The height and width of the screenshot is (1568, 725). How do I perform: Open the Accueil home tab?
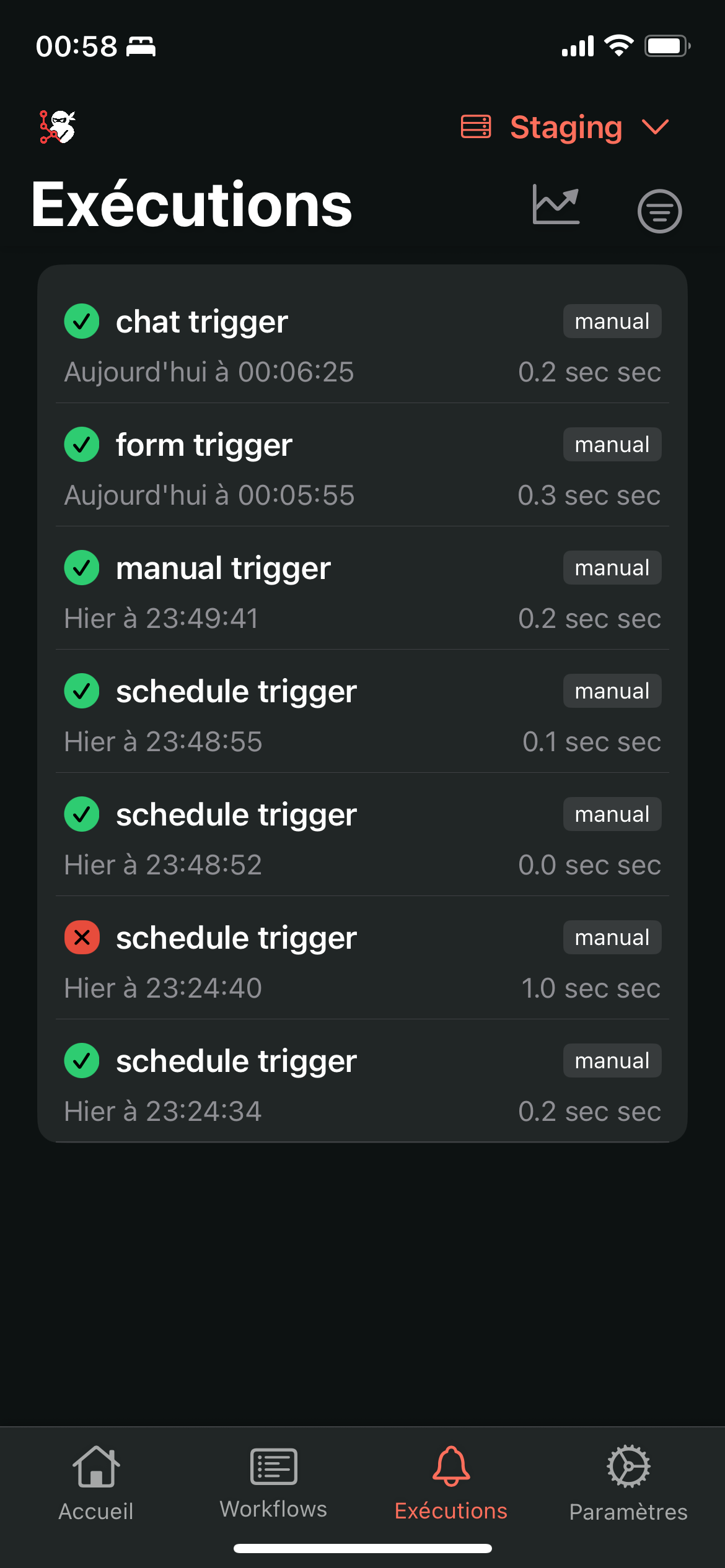click(96, 1484)
